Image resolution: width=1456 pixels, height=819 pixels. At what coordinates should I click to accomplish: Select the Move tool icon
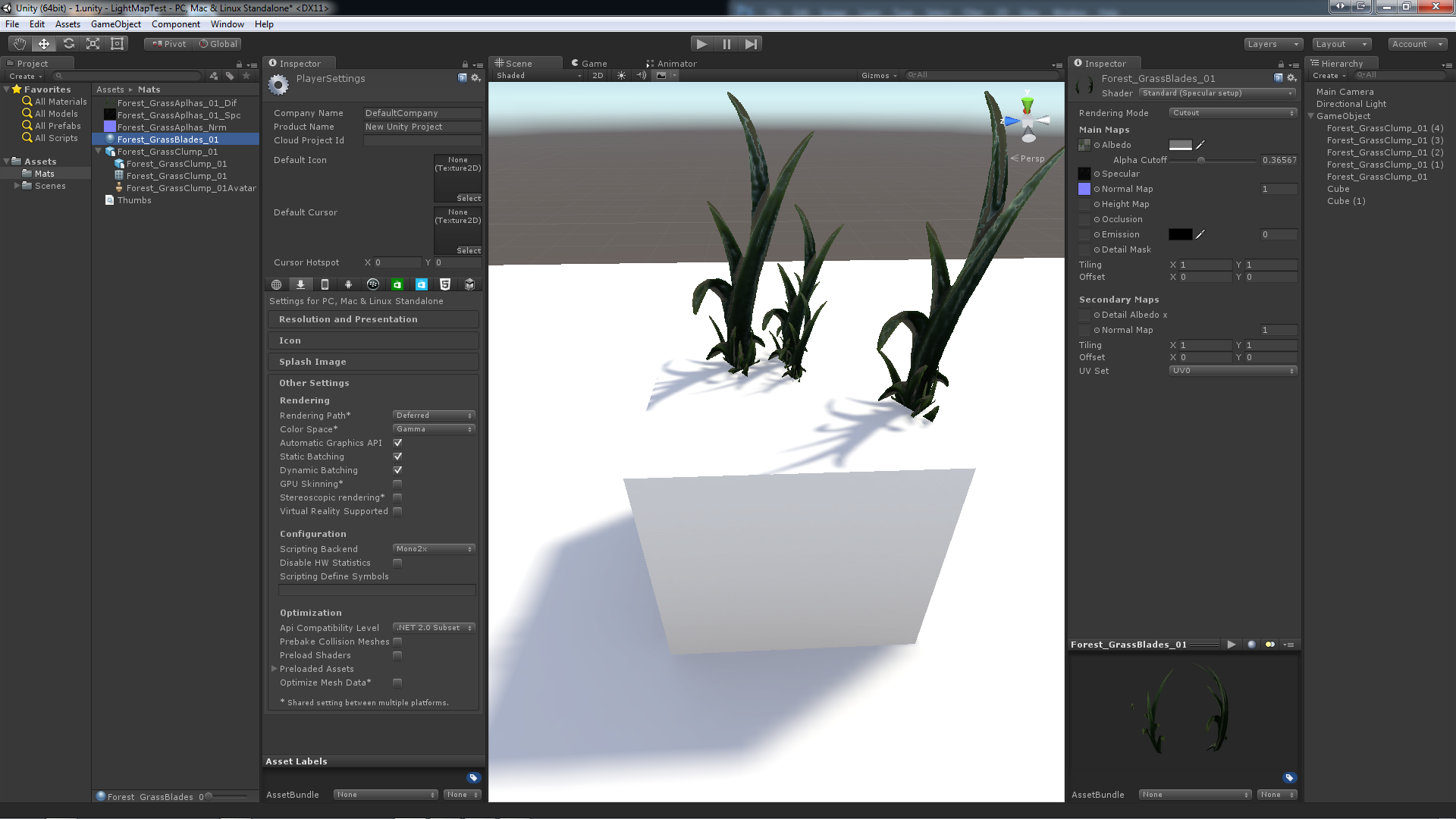coord(44,43)
